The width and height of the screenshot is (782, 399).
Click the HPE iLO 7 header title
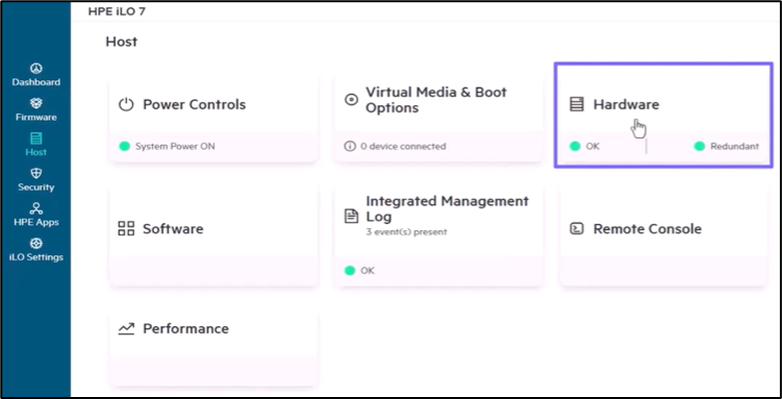(x=117, y=11)
